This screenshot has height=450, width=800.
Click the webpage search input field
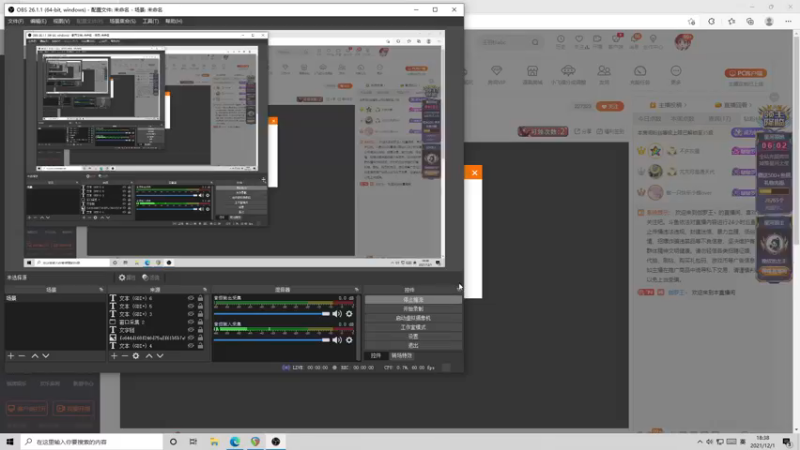(510, 42)
